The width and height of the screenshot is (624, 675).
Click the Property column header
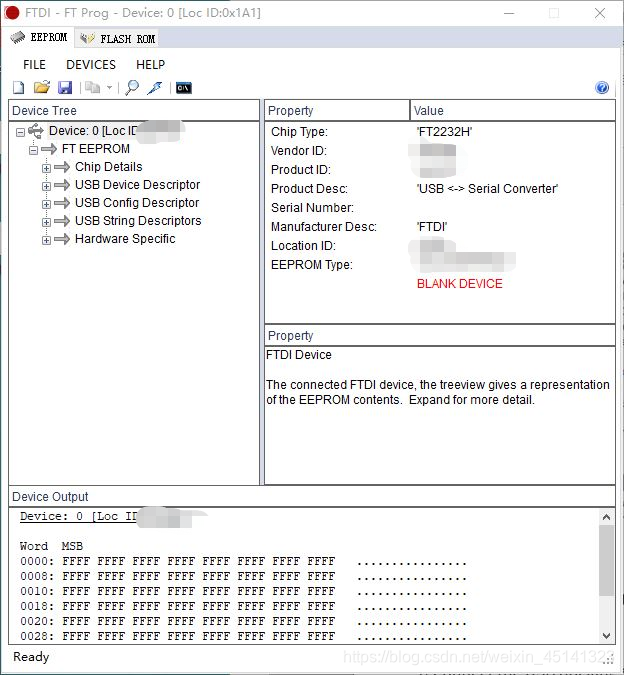[337, 111]
